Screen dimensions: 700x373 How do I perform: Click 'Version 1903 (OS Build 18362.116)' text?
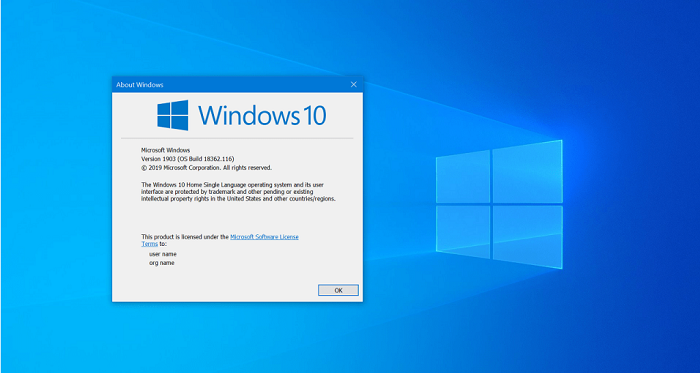[188, 159]
